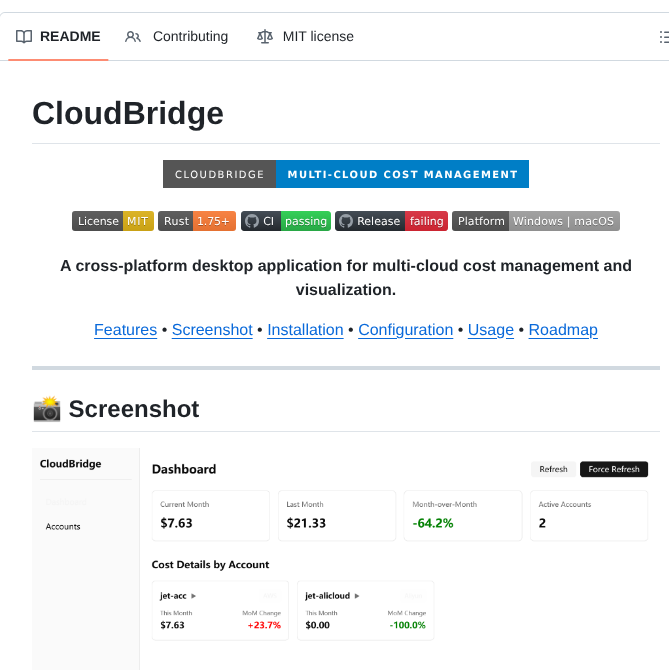669x670 pixels.
Task: Open the Roadmap link
Action: [563, 330]
